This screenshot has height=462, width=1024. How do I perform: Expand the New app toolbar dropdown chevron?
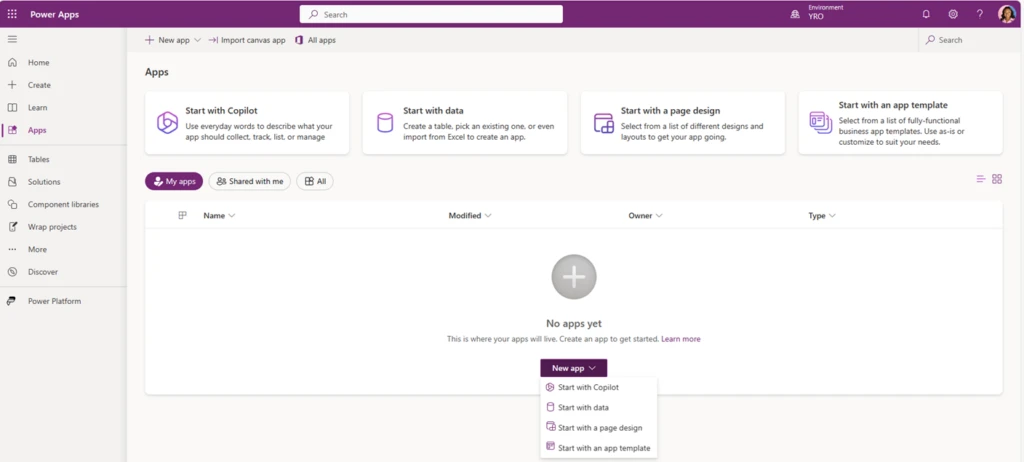tap(198, 40)
